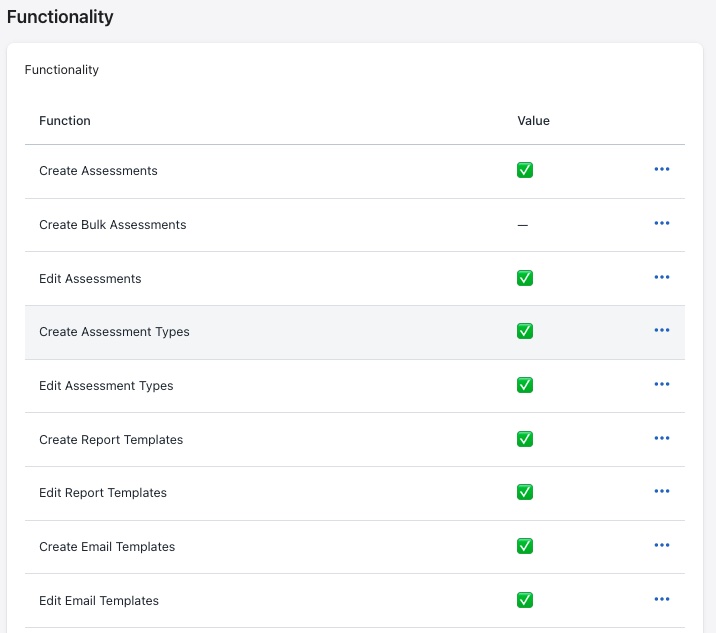716x633 pixels.
Task: Select the Create Assessment Types row label
Action: click(114, 332)
